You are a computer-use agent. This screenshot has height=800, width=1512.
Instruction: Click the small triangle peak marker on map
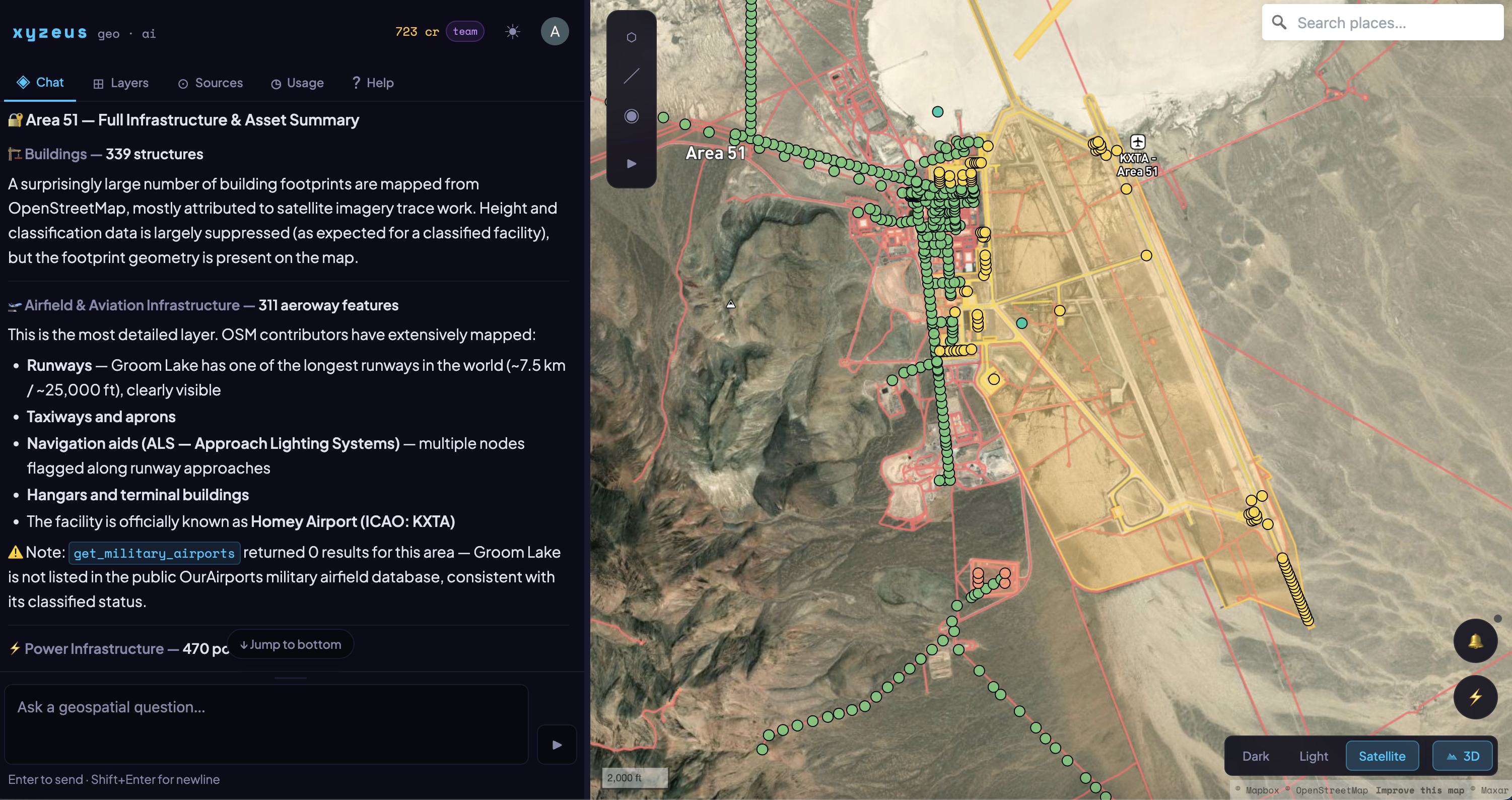(x=730, y=304)
